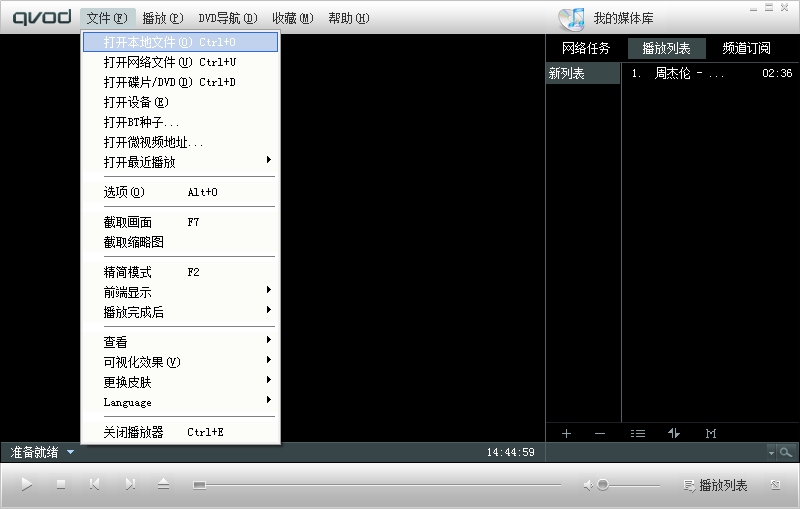Maximize the player window
Viewport: 800px width, 509px height.
point(769,8)
